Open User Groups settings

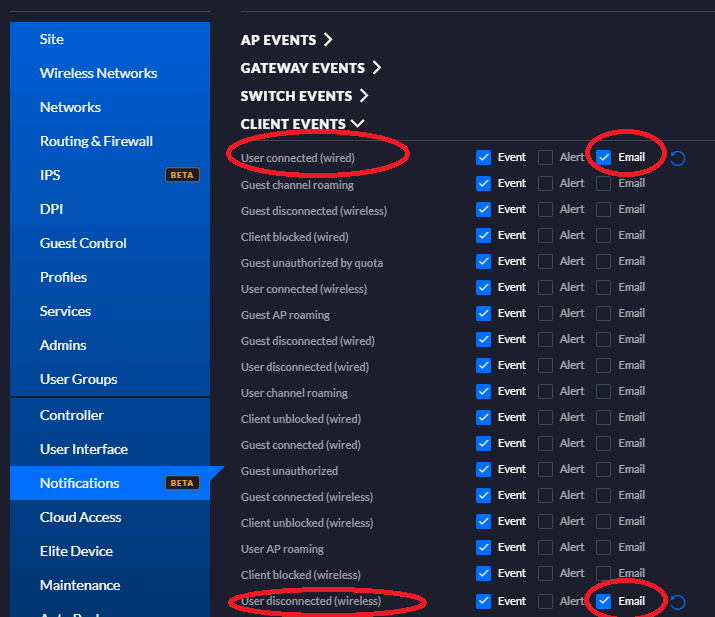click(78, 379)
